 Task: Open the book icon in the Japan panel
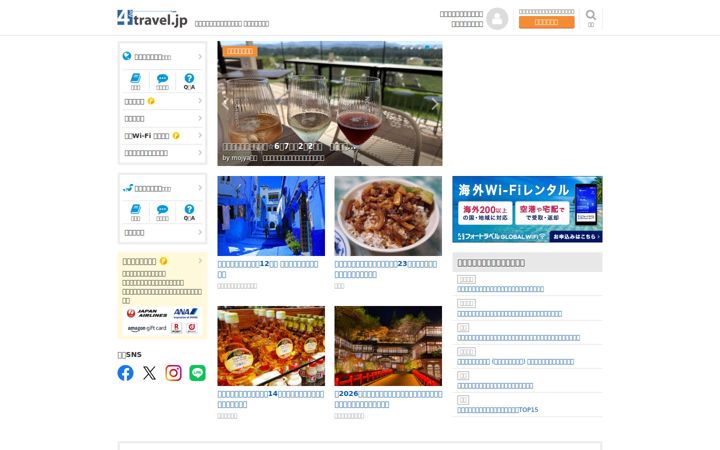click(135, 209)
